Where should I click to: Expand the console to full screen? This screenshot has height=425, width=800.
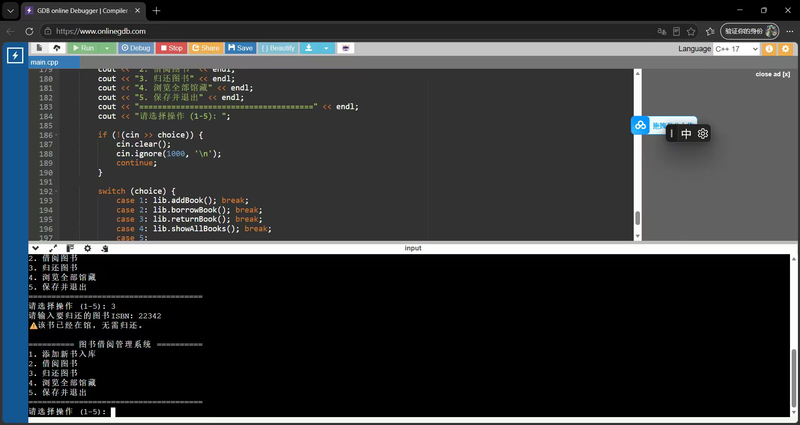[x=53, y=248]
